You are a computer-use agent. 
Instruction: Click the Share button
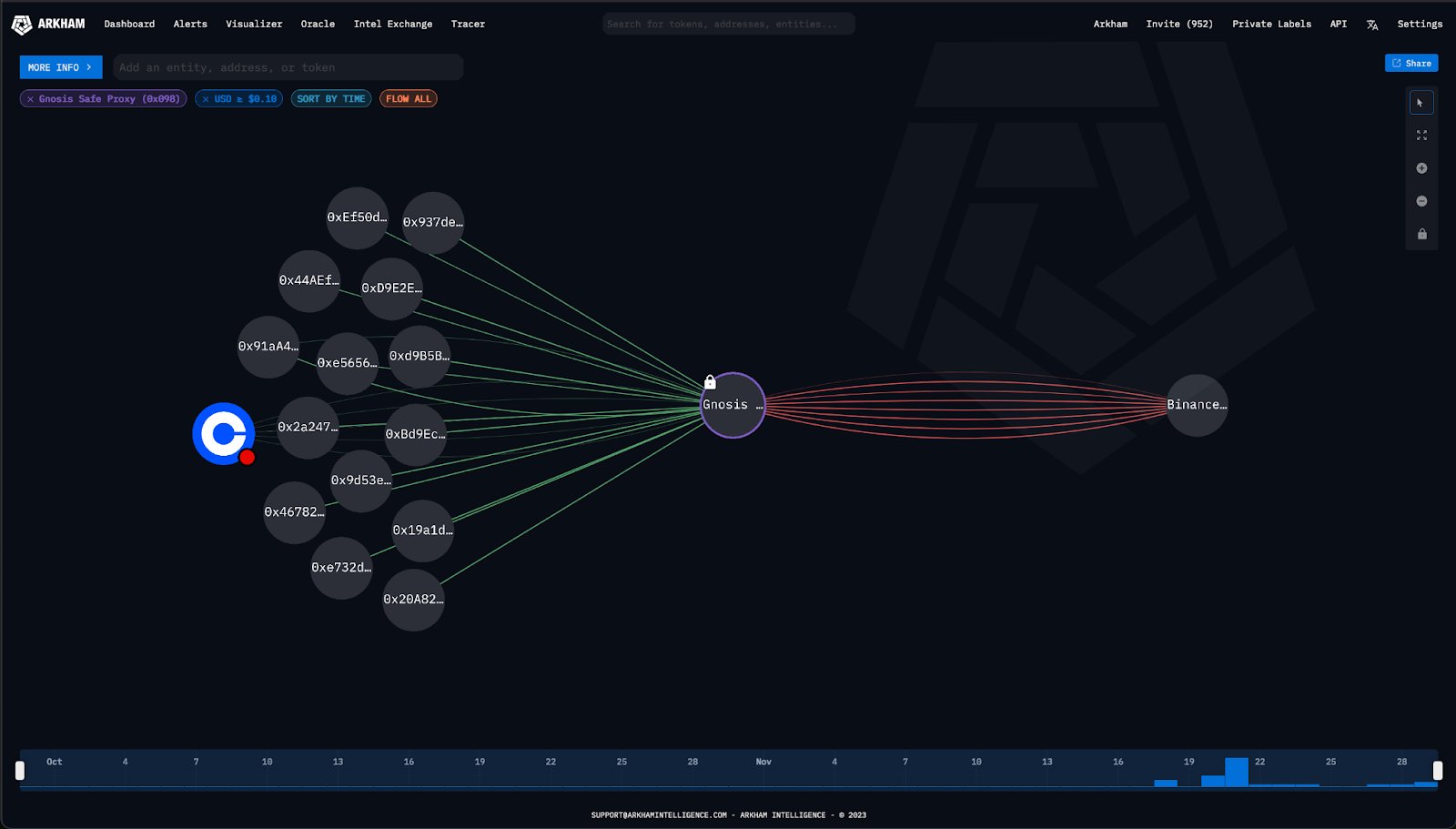click(x=1411, y=64)
